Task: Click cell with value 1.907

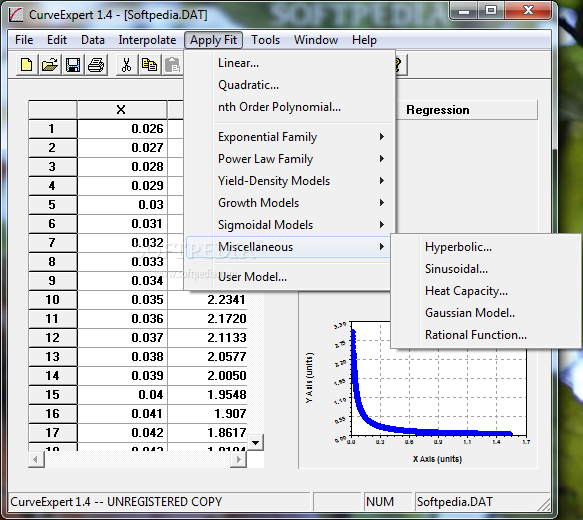Action: point(207,414)
